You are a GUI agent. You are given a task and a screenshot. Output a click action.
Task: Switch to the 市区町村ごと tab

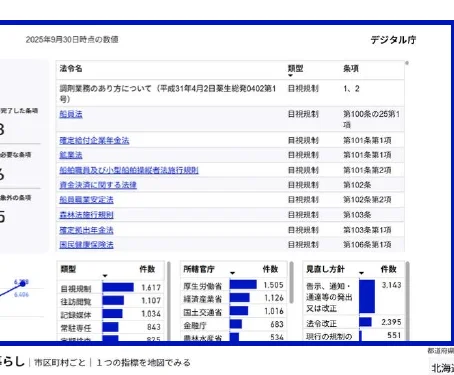tap(60, 363)
